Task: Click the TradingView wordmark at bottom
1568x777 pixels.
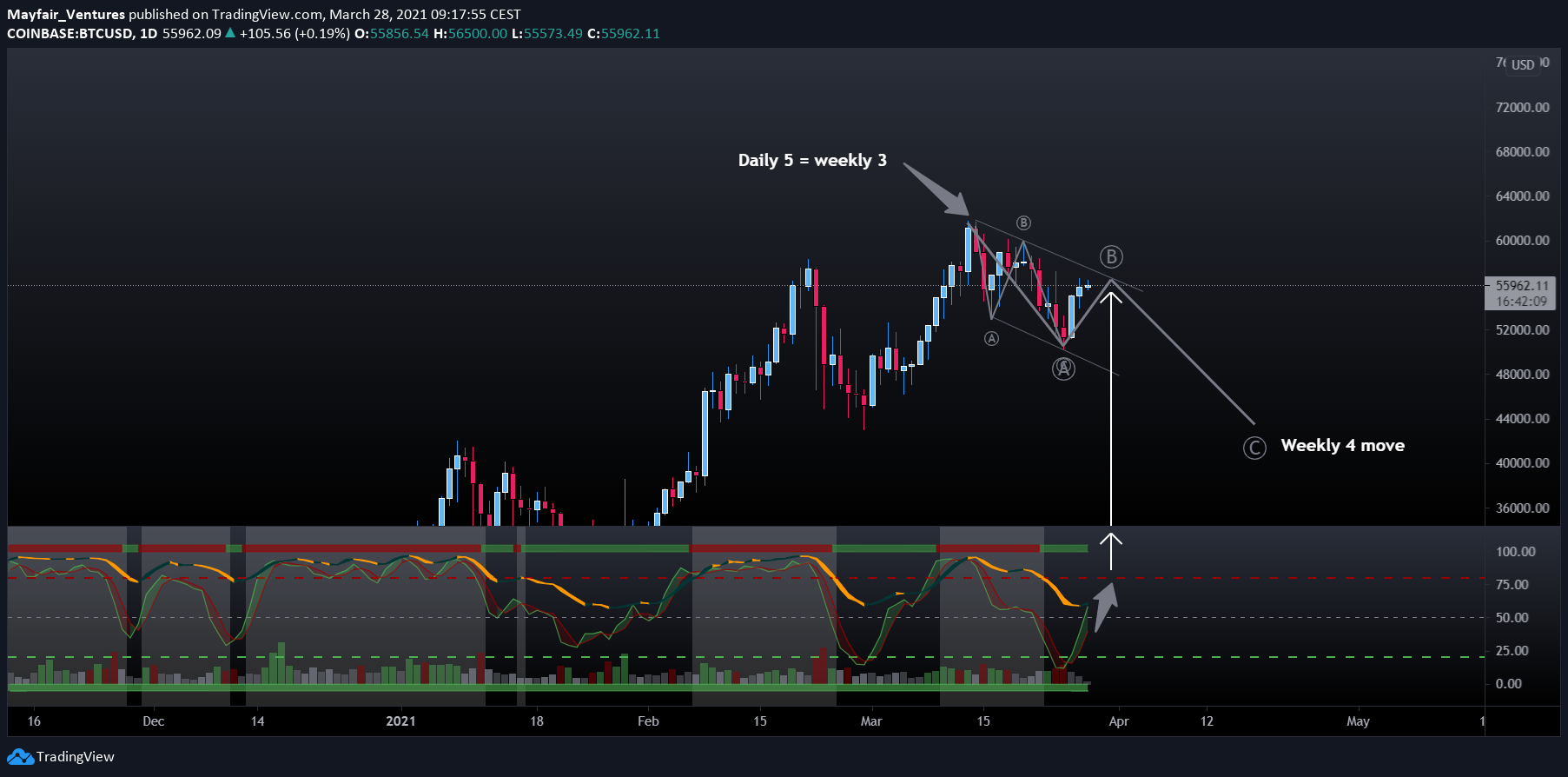Action: click(x=76, y=757)
